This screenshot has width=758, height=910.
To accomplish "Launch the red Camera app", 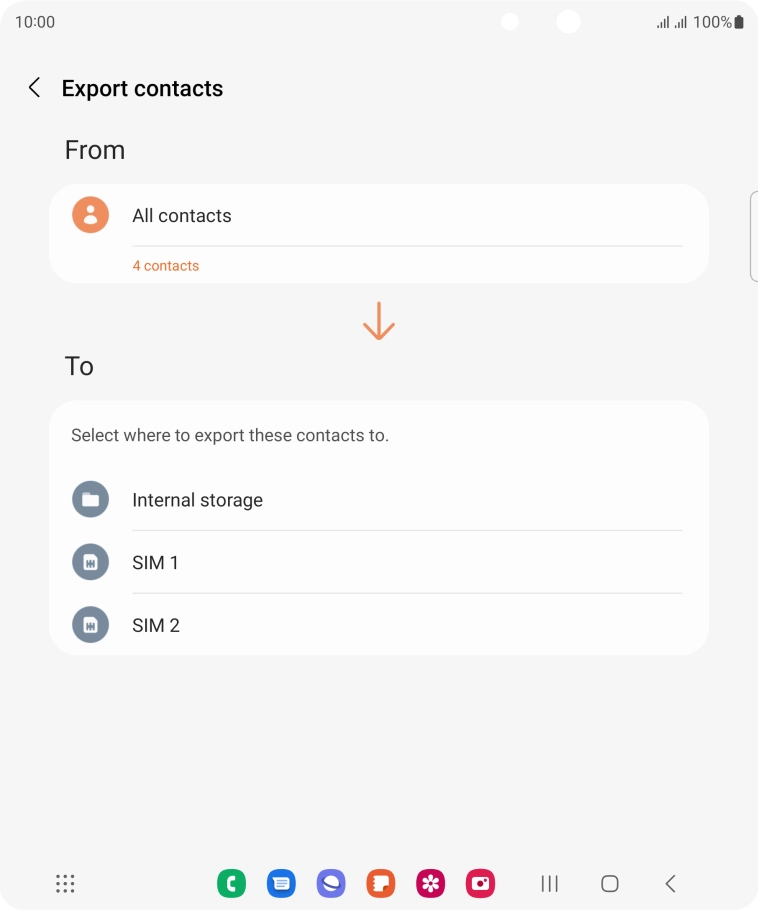I will (481, 883).
